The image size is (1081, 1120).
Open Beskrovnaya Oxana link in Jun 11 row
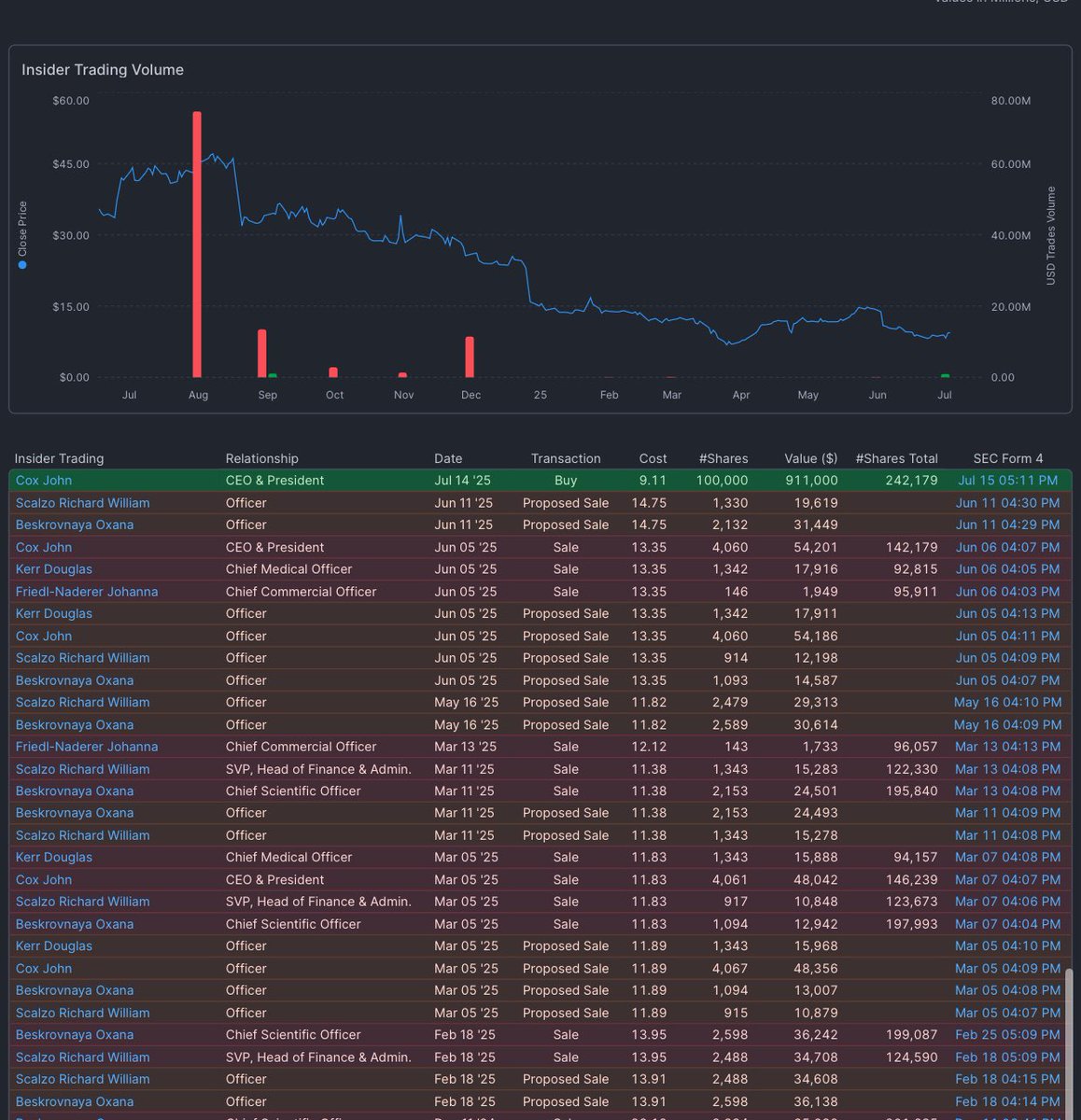75,525
